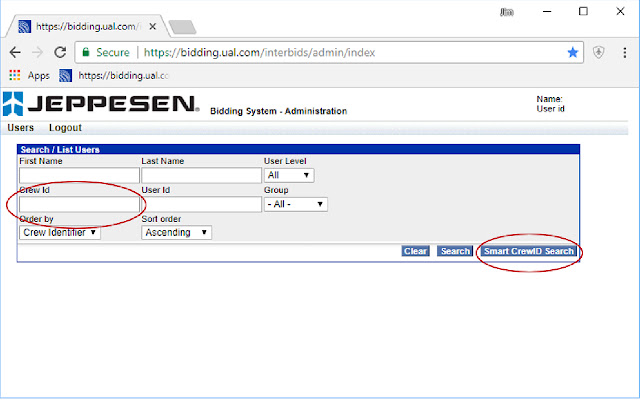Viewport: 640px width, 400px height.
Task: Click the browser back arrow
Action: click(x=15, y=52)
